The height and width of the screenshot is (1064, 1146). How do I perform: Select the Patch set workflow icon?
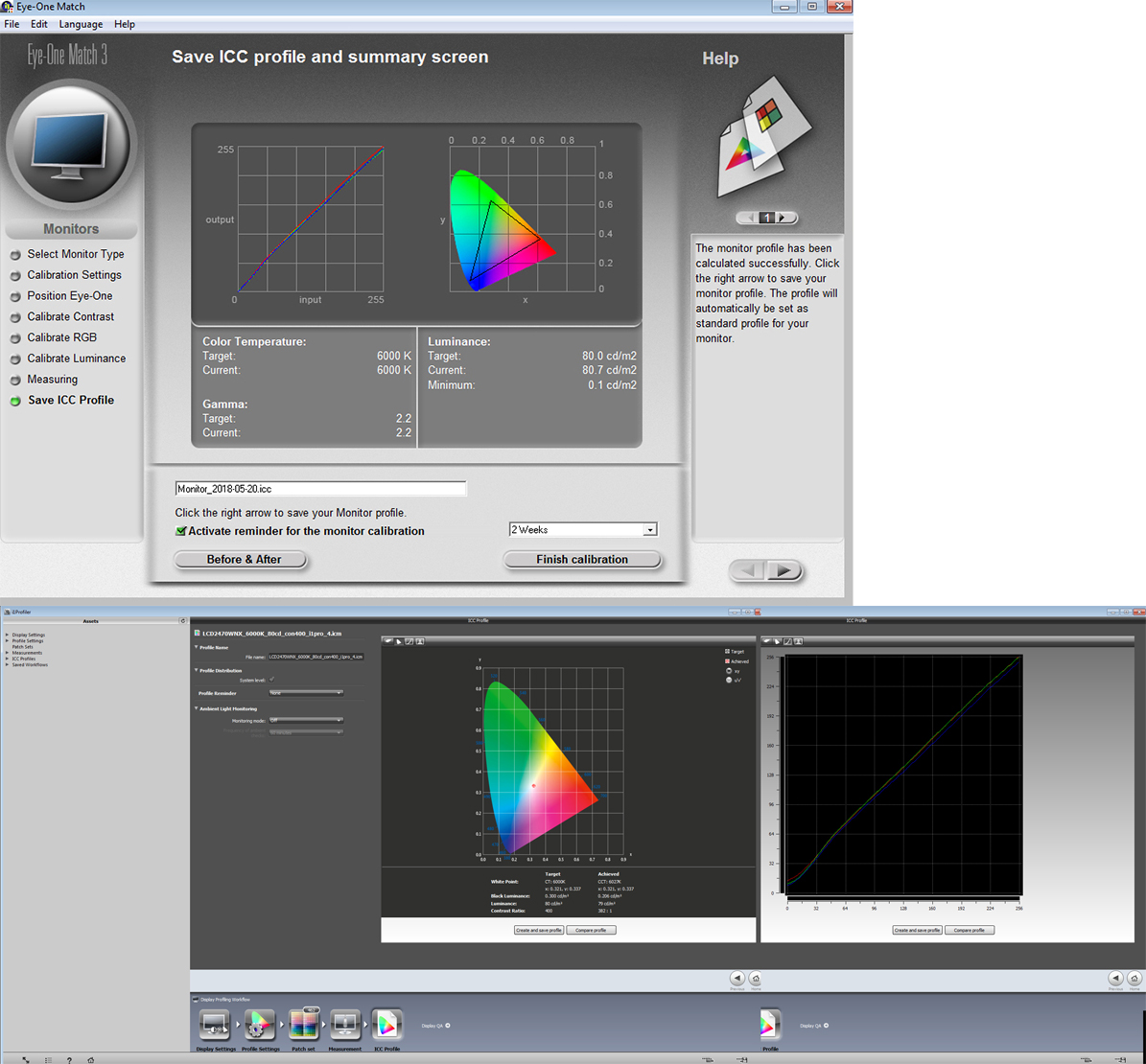(x=303, y=1025)
